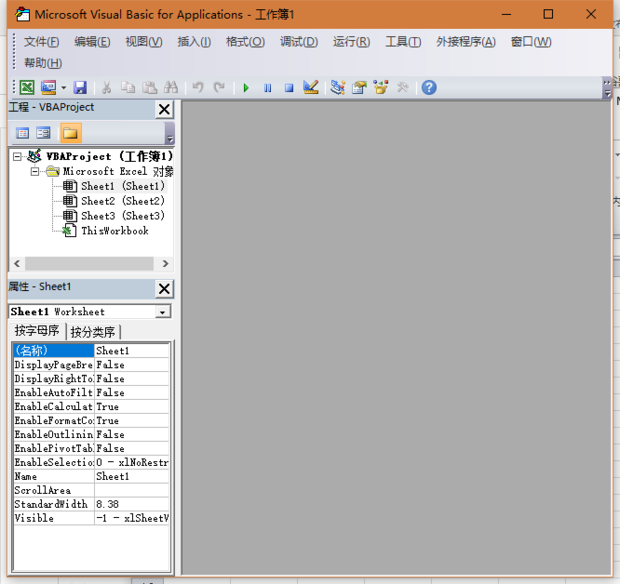Viewport: 620px width, 584px height.
Task: Click the blue Help question mark icon
Action: (429, 88)
